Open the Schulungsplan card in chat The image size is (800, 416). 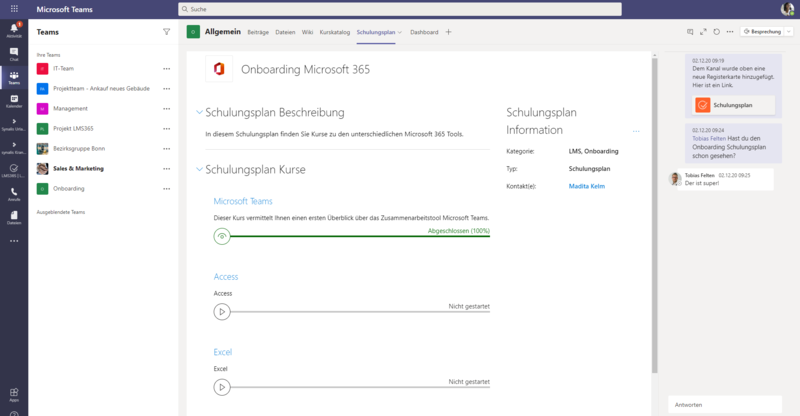(x=733, y=105)
